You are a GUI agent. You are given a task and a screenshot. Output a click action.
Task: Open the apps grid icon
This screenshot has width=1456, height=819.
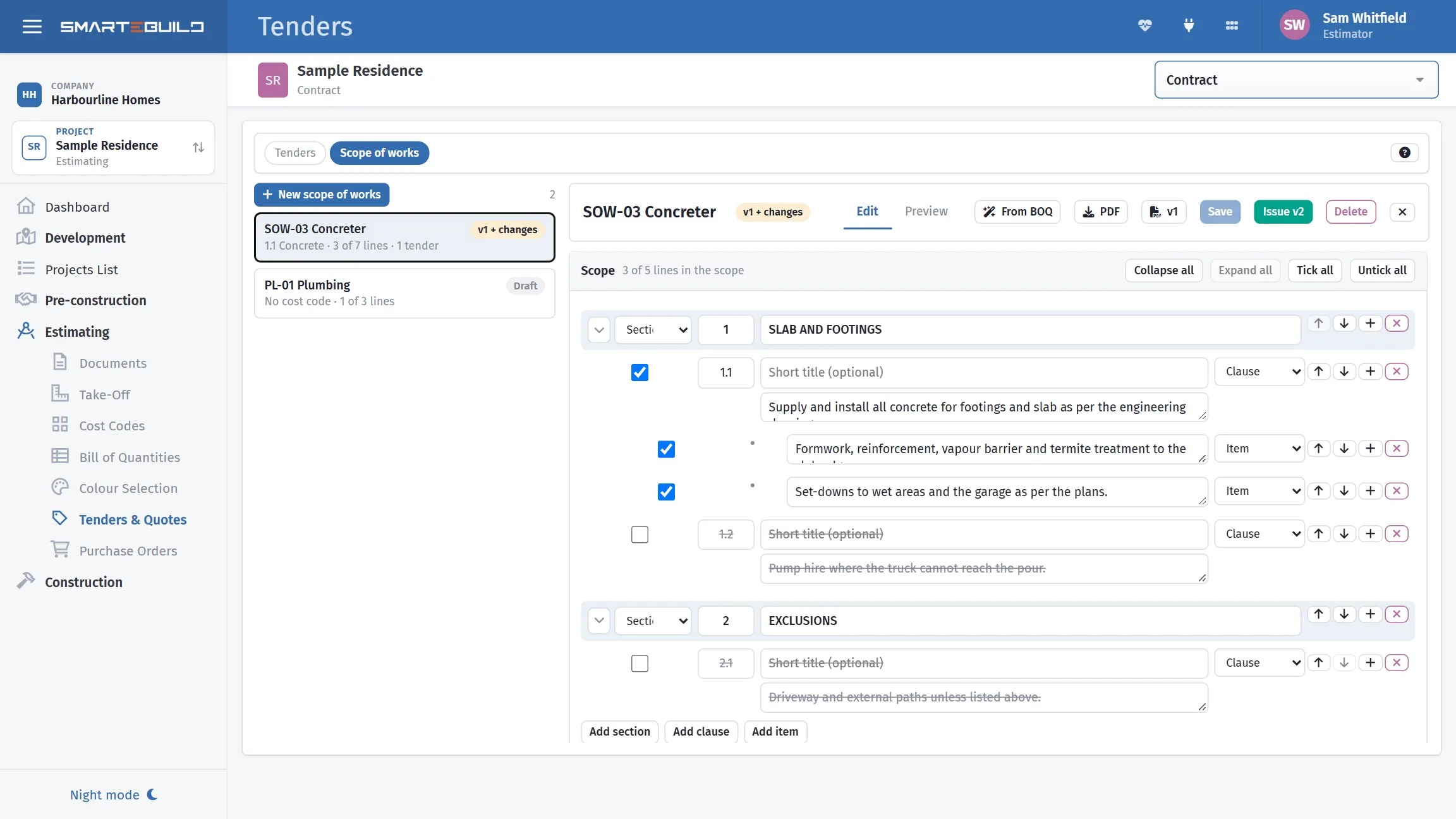point(1232,26)
